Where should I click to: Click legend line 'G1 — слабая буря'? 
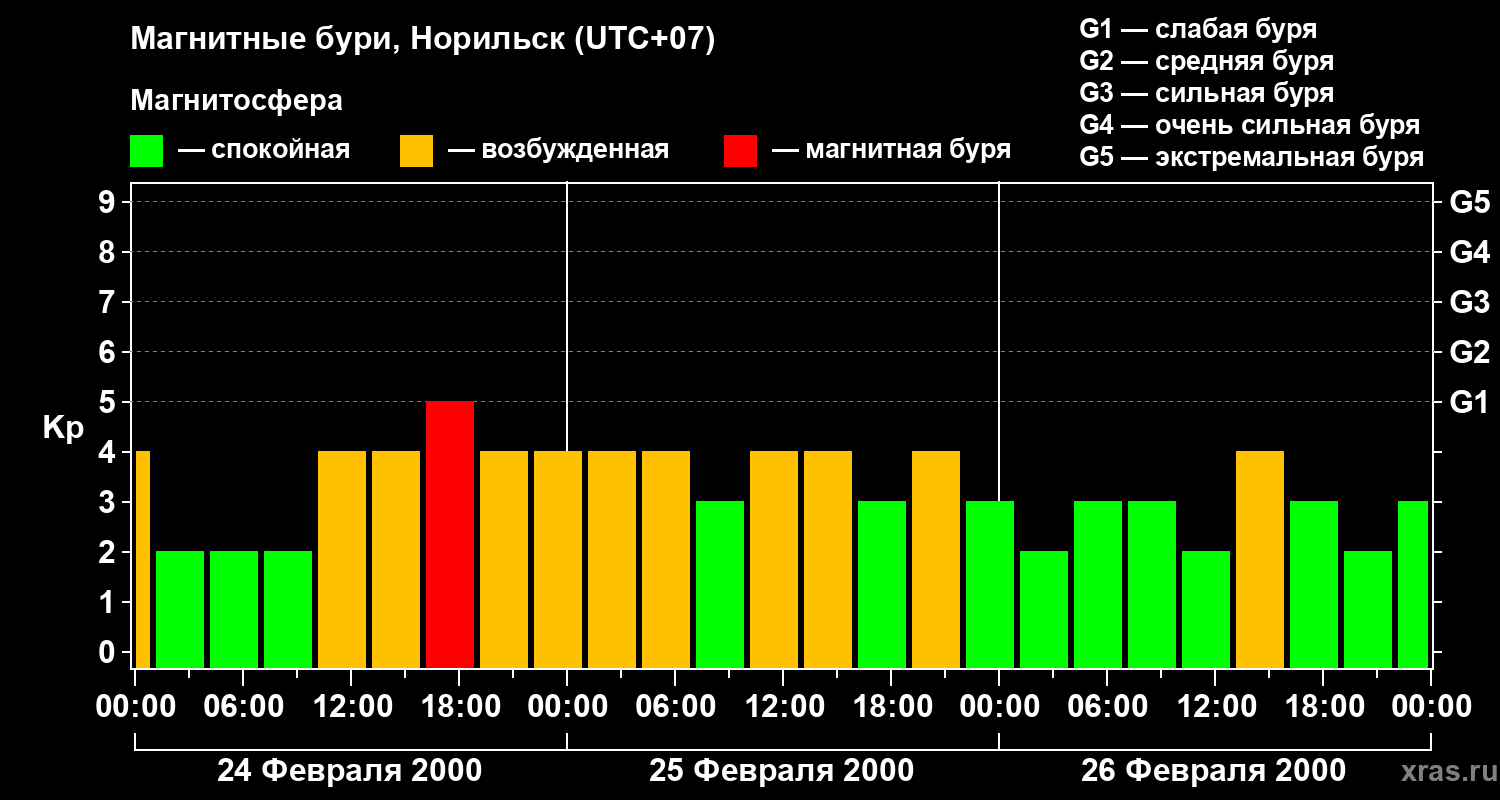[x=1198, y=29]
